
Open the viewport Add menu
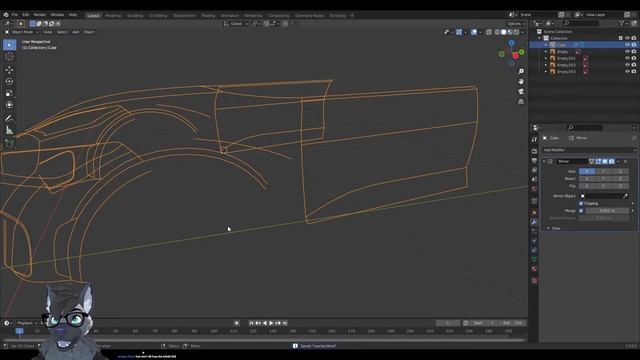point(76,32)
